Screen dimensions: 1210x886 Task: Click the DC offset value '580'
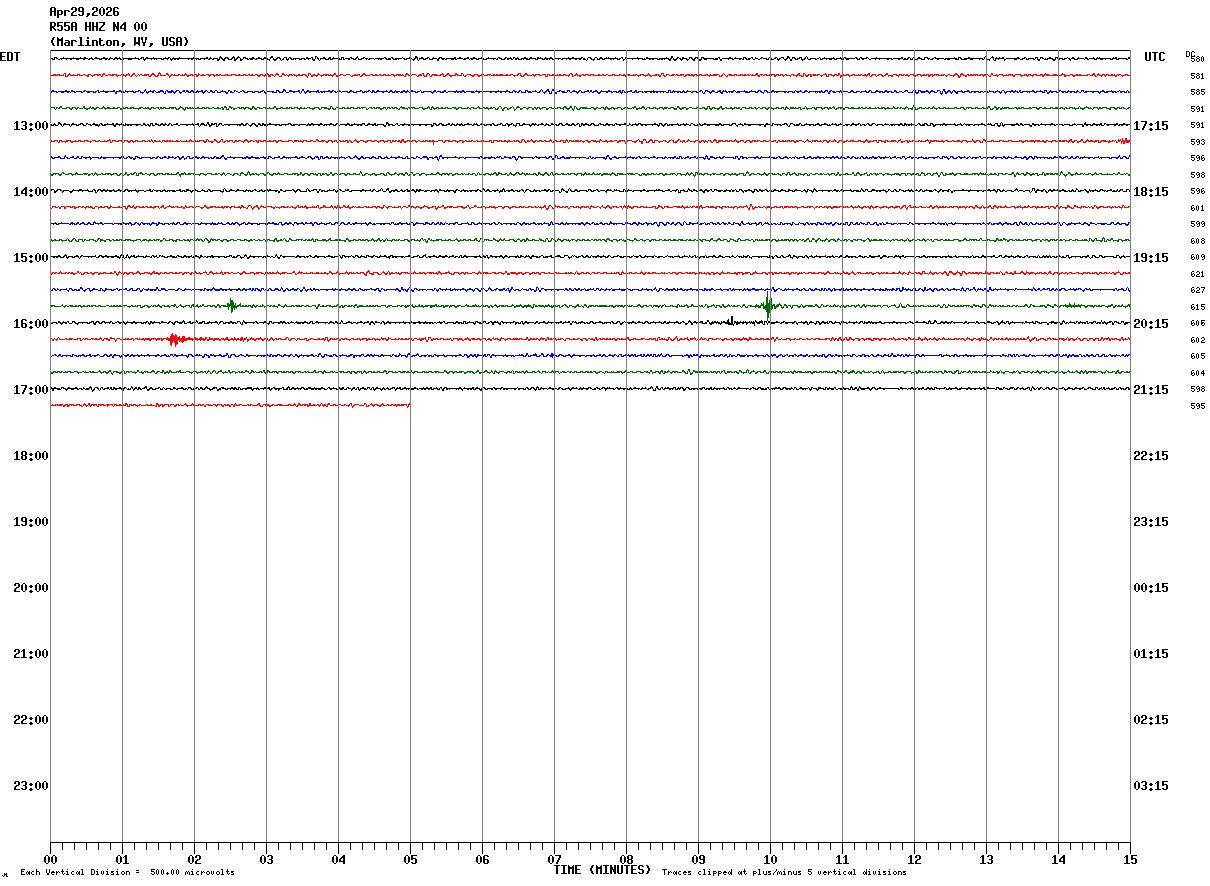[x=1198, y=59]
